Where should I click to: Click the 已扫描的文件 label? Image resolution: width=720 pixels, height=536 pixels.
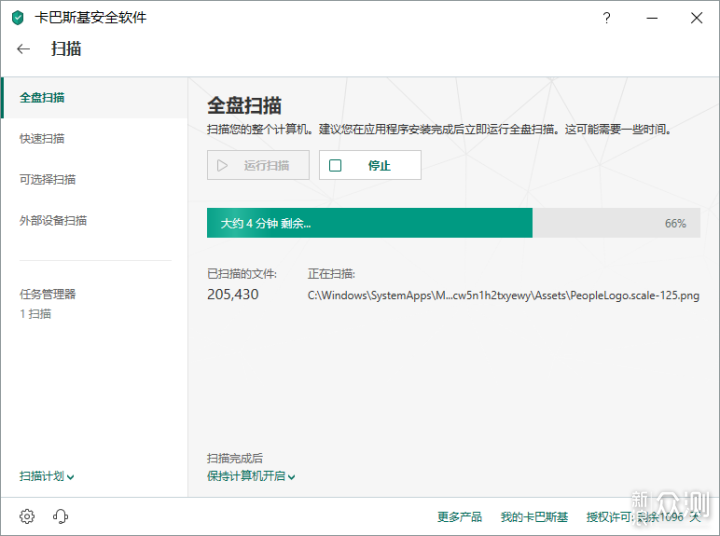click(x=242, y=274)
